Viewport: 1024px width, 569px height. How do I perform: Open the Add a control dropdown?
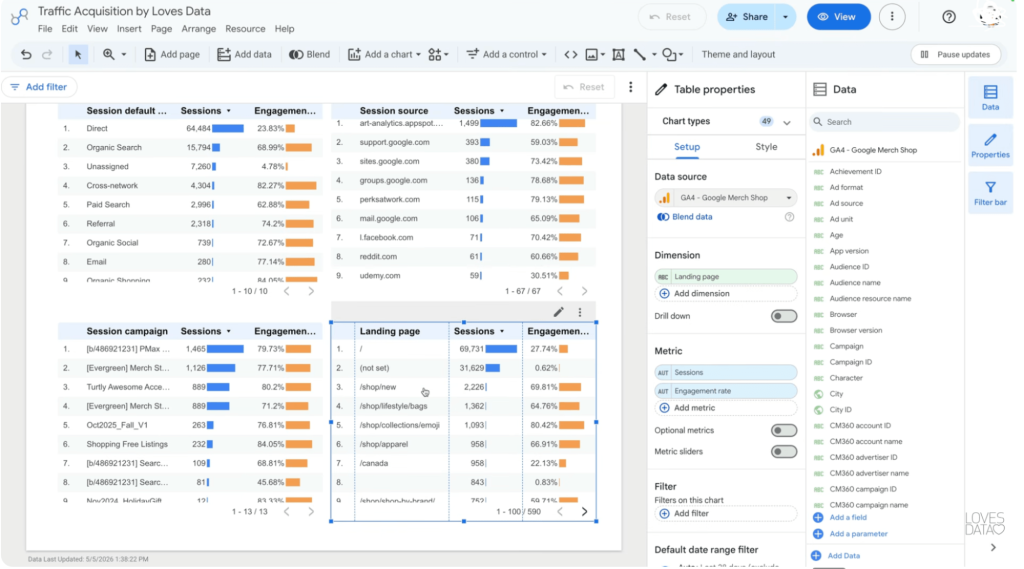click(507, 54)
